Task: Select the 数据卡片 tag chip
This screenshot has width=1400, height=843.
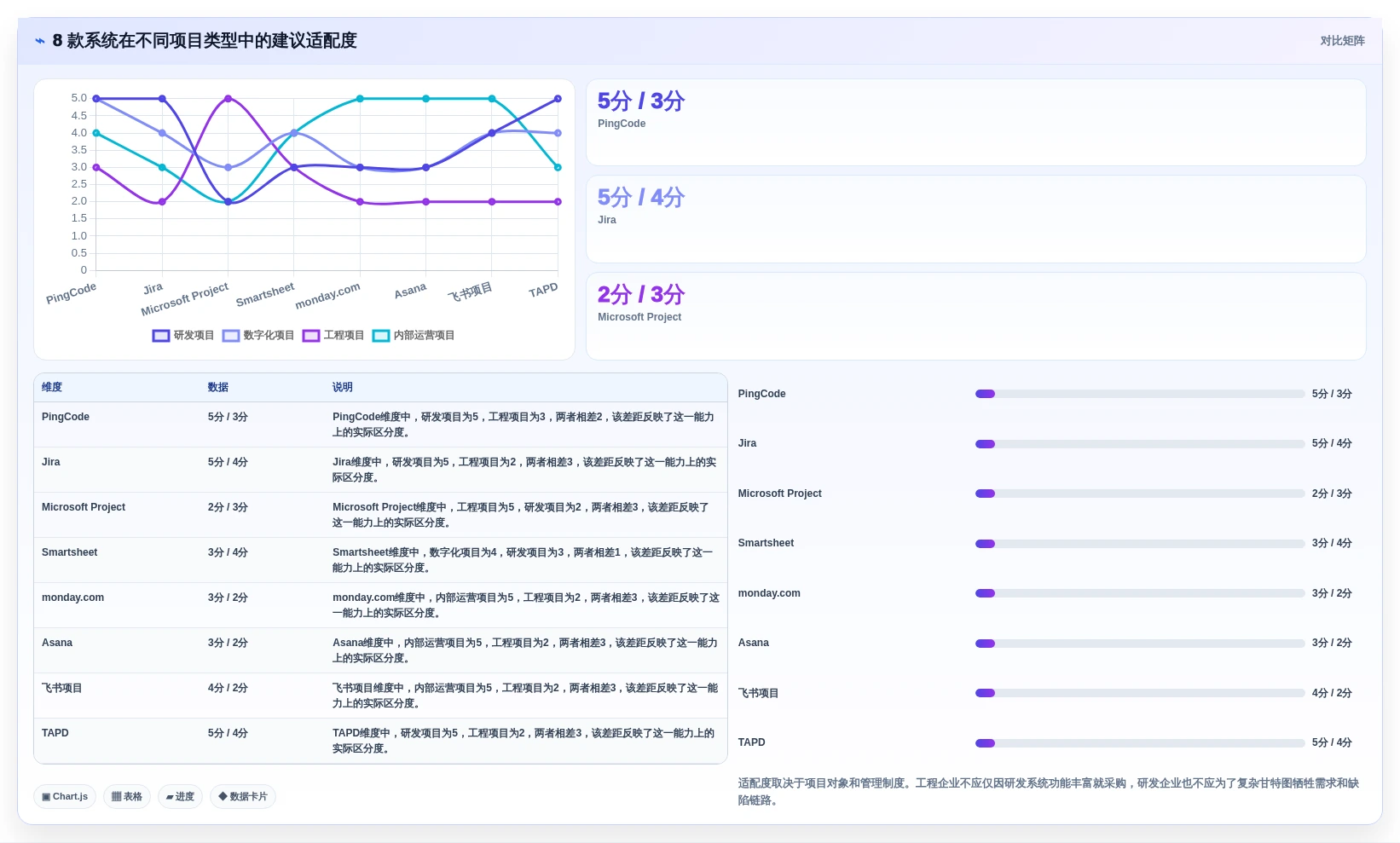Action: coord(243,797)
